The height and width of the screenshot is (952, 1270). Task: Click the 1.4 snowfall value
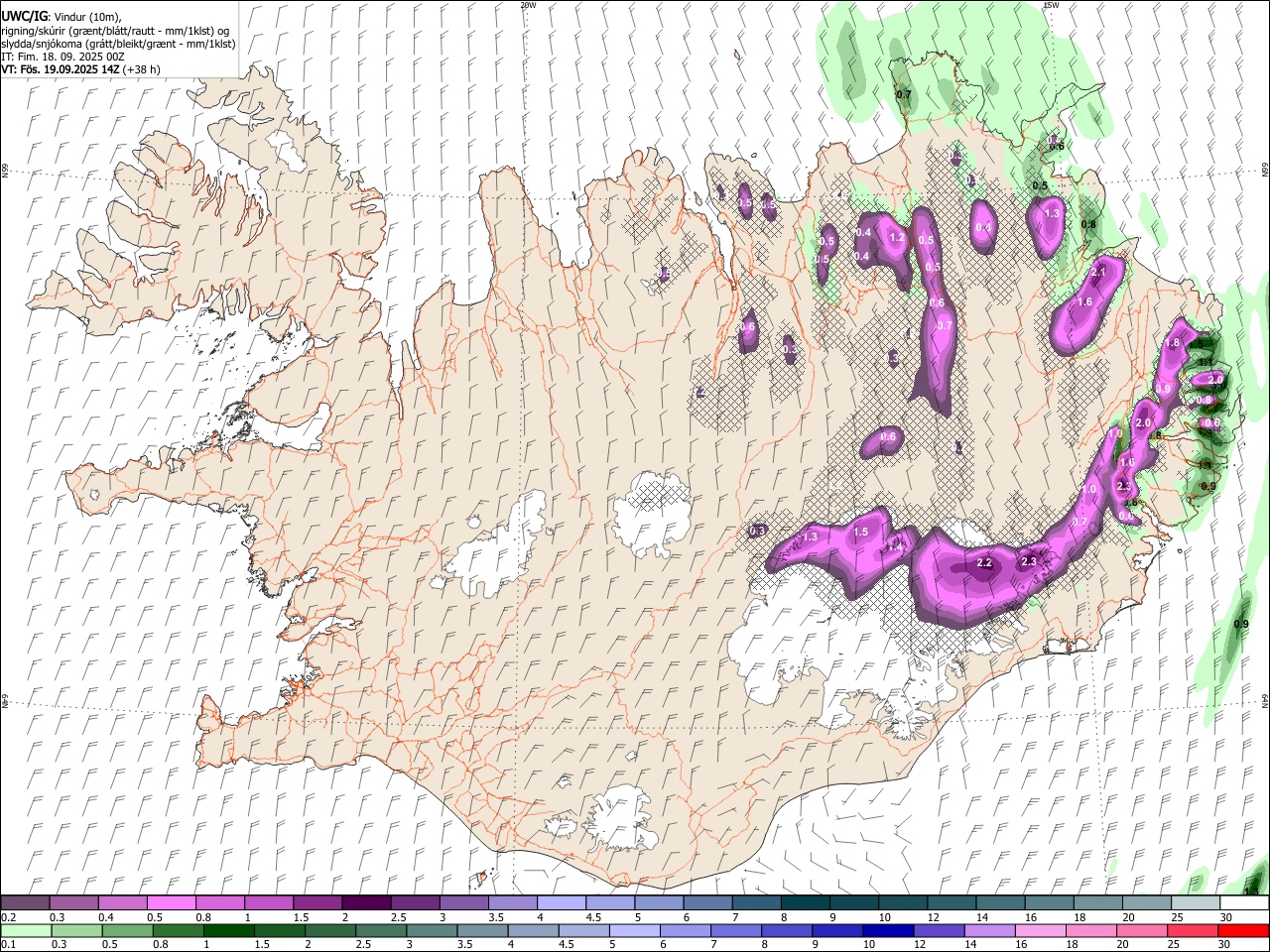895,546
